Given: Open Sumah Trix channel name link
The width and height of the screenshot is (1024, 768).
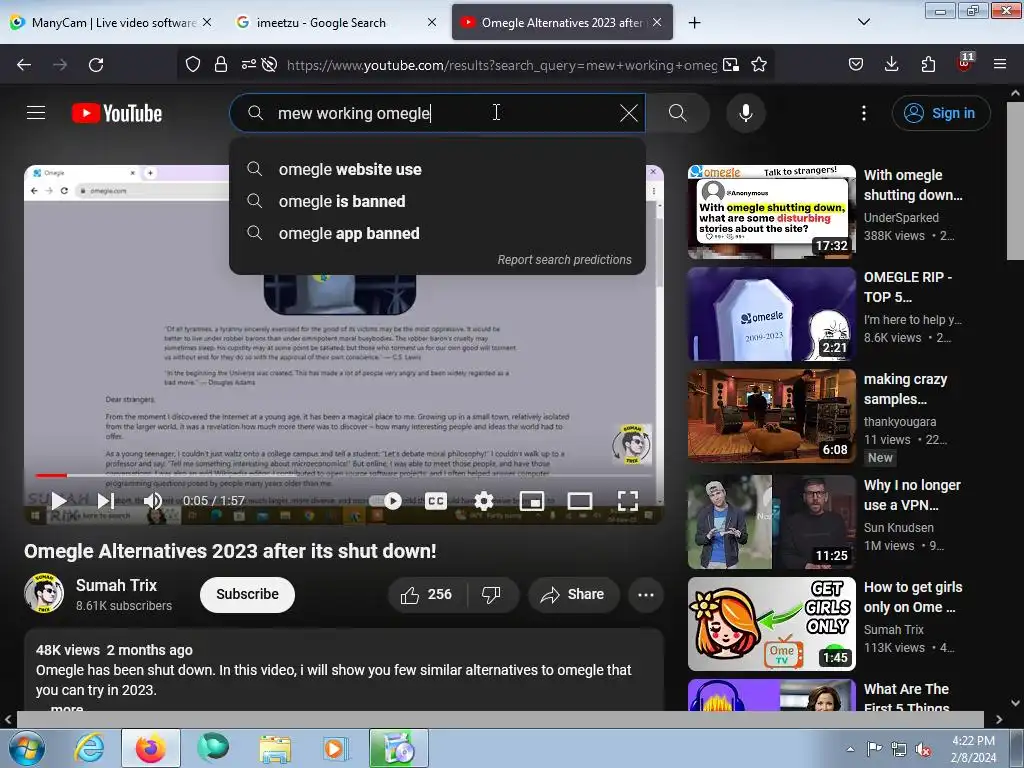Looking at the screenshot, I should (116, 585).
